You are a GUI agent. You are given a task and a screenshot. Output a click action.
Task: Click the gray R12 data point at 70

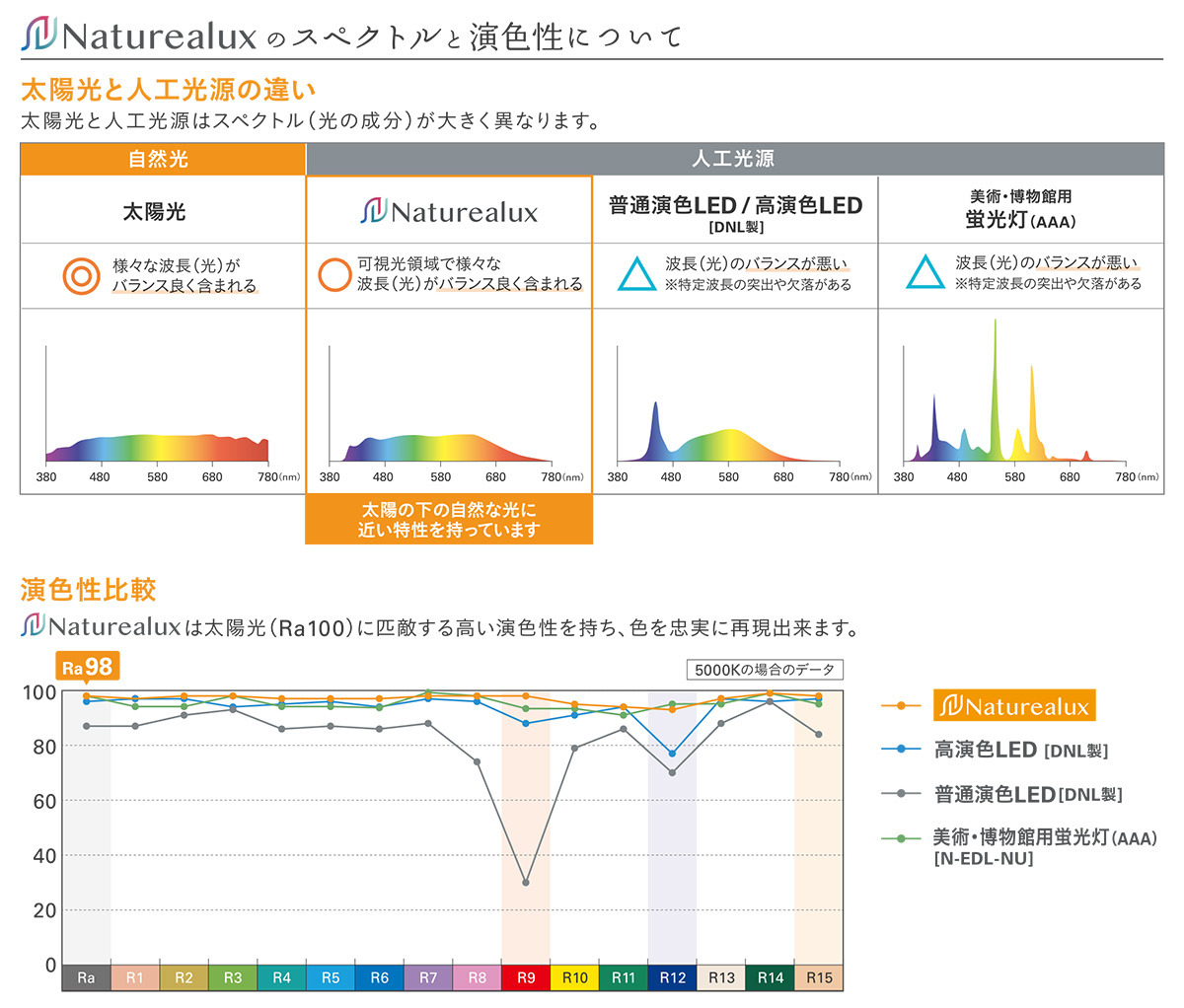point(672,772)
